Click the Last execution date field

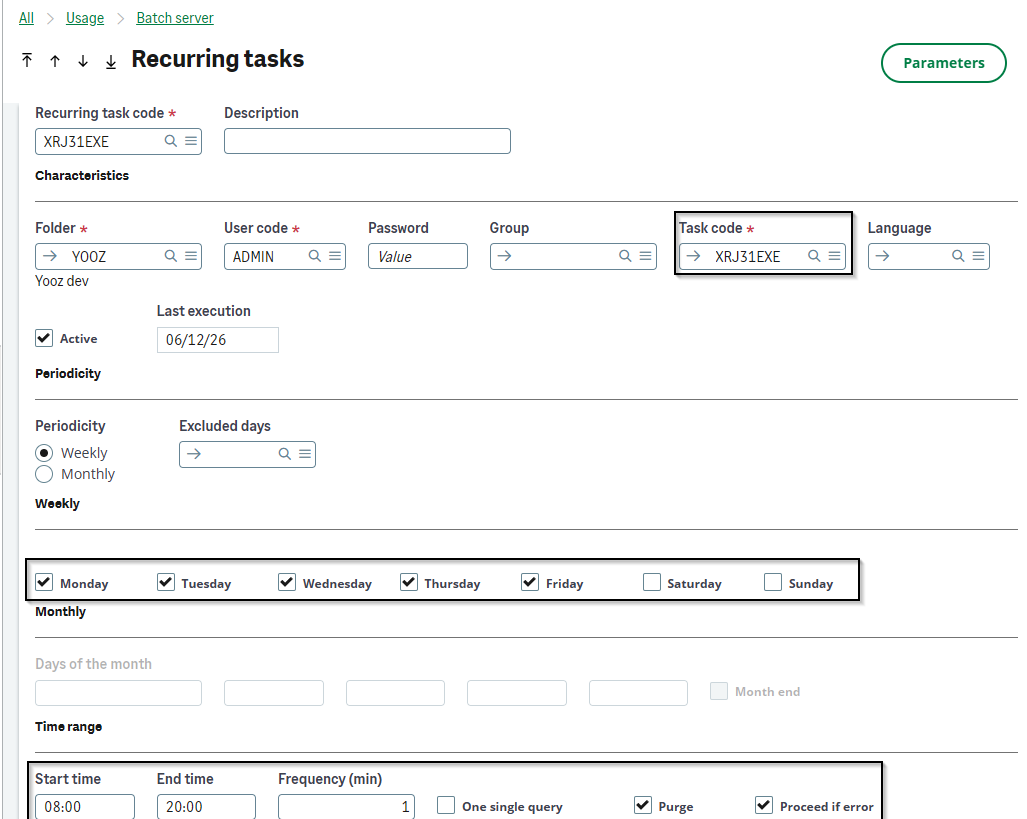pos(218,339)
